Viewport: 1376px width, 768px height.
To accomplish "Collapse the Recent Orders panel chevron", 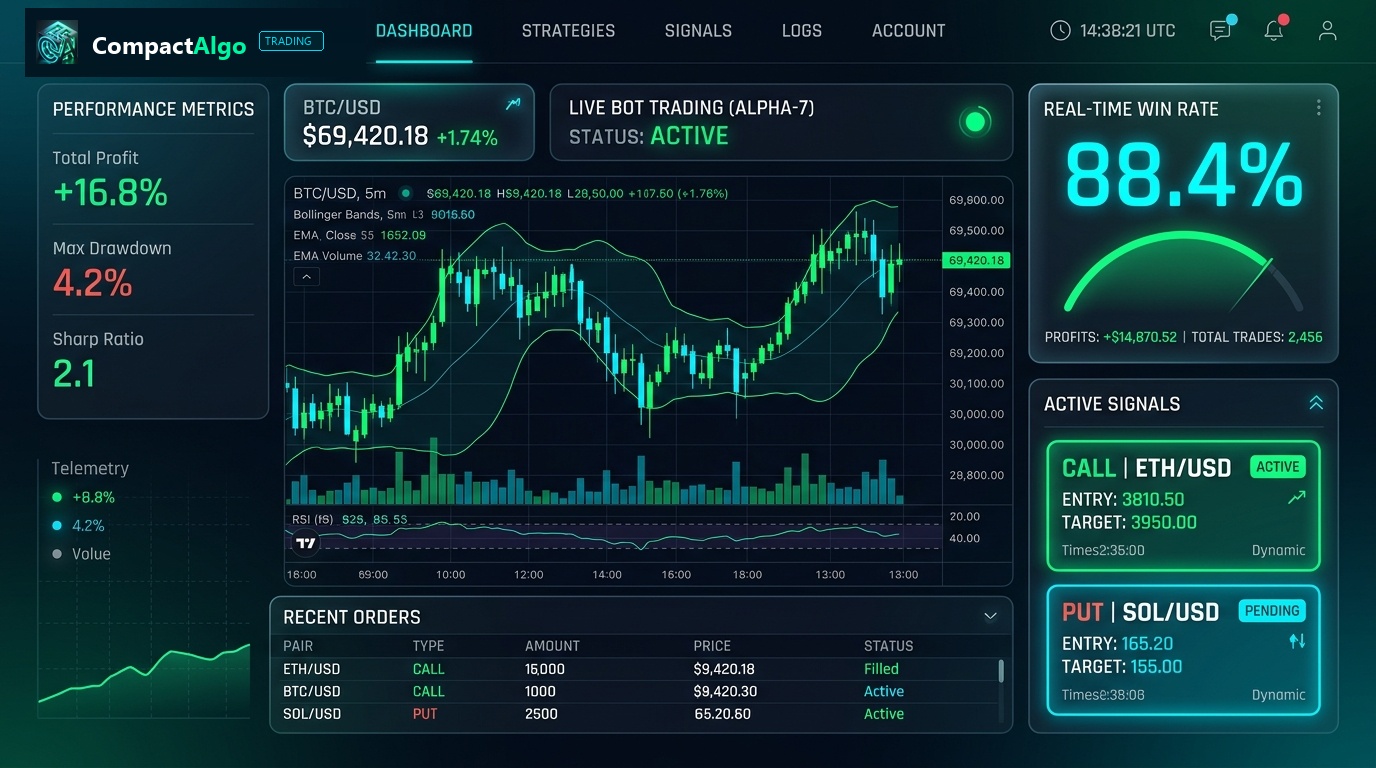I will [x=990, y=616].
